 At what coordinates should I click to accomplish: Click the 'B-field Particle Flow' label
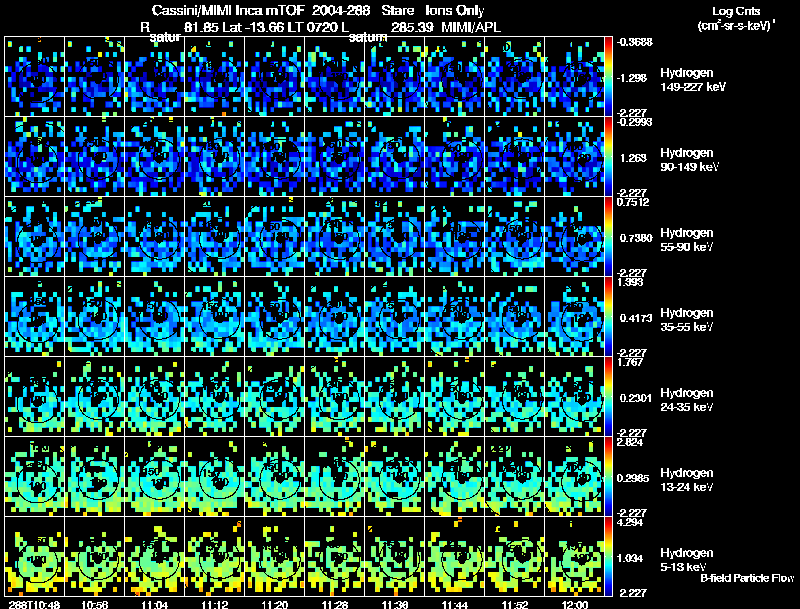click(x=747, y=578)
